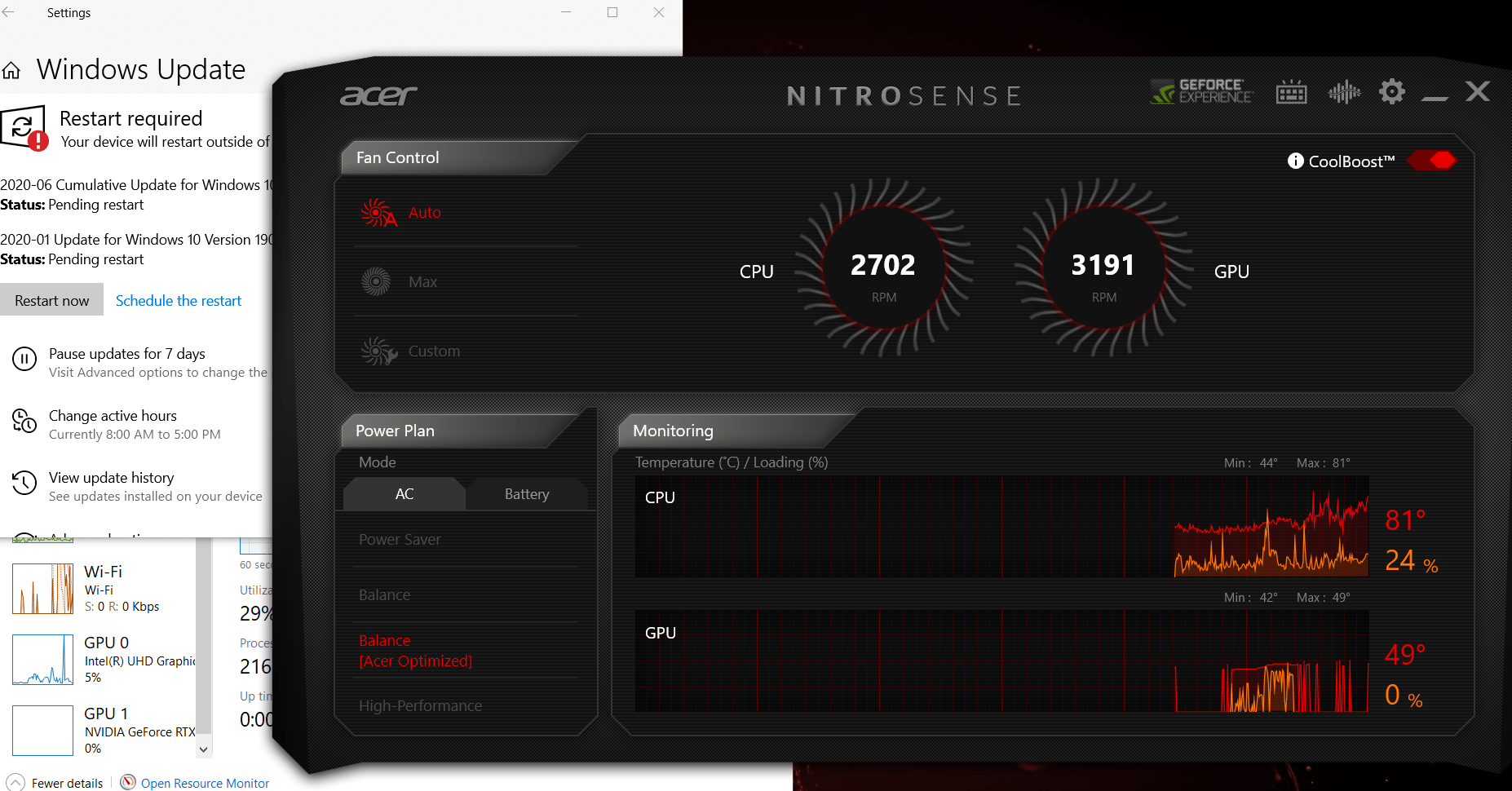Toggle the CoolBoost switch
This screenshot has height=791, width=1512.
tap(1432, 160)
